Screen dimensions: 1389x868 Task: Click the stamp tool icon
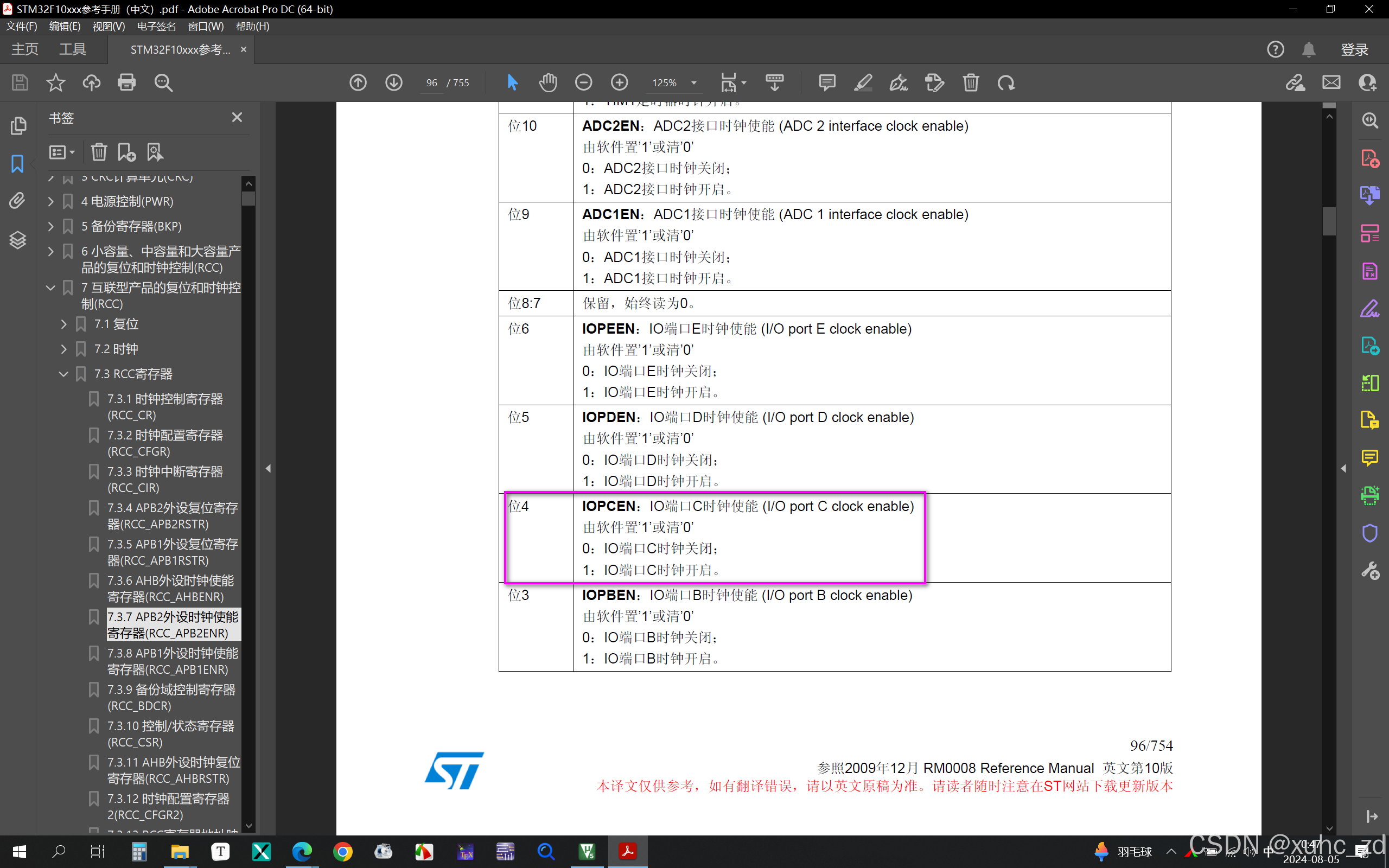[x=934, y=82]
